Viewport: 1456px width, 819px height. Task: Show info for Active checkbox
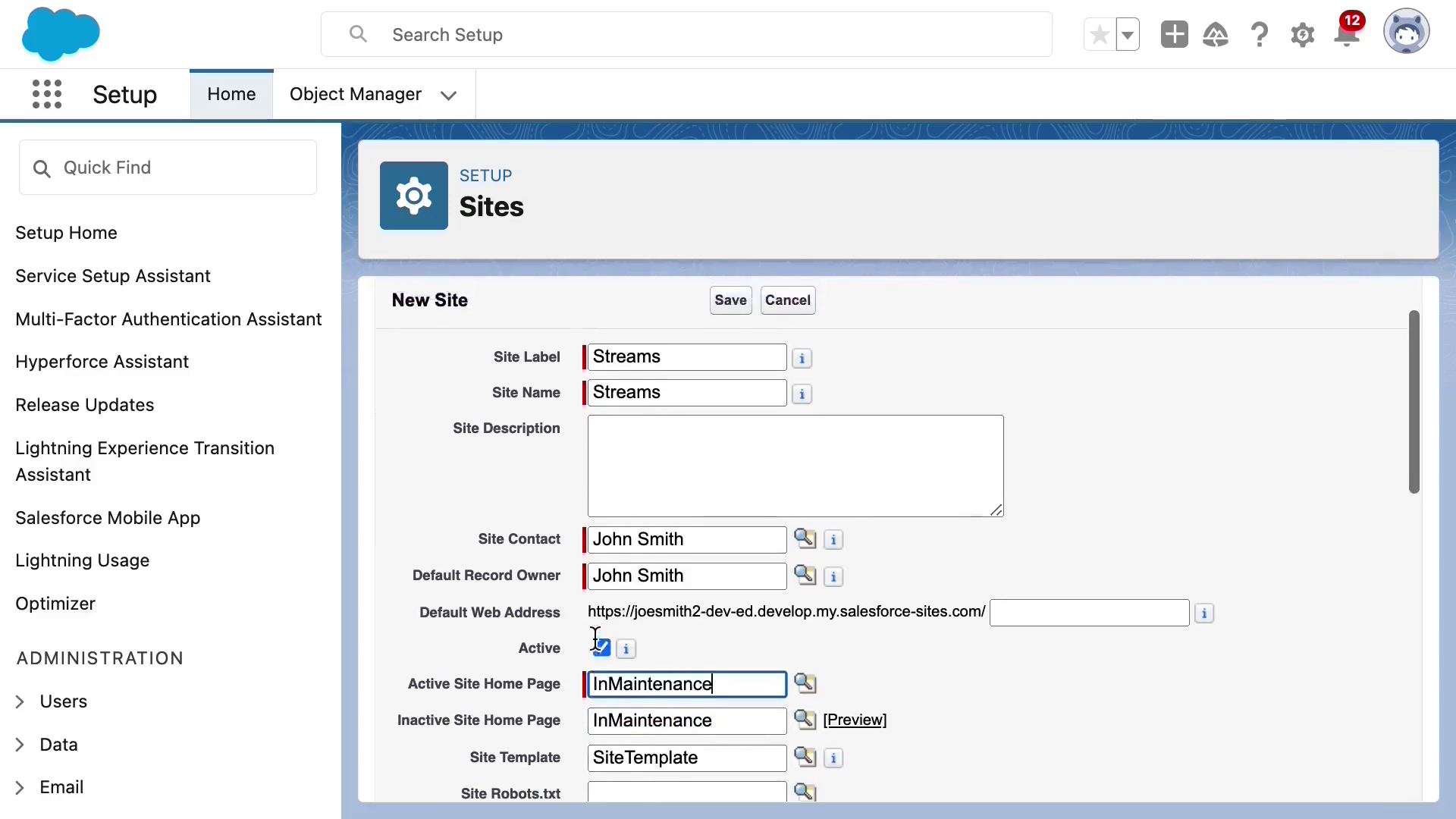(626, 649)
